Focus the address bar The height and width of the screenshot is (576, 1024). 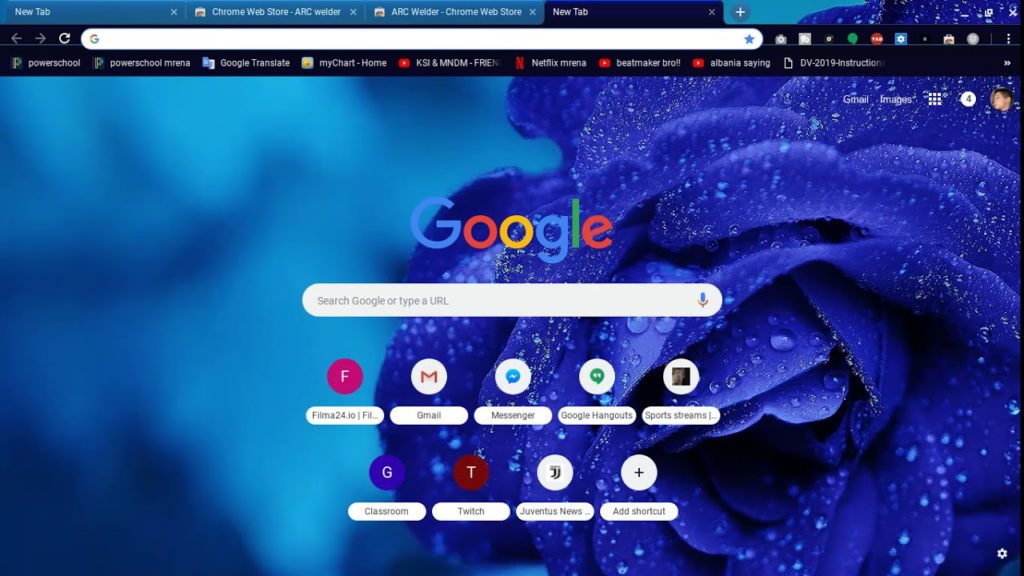click(421, 39)
